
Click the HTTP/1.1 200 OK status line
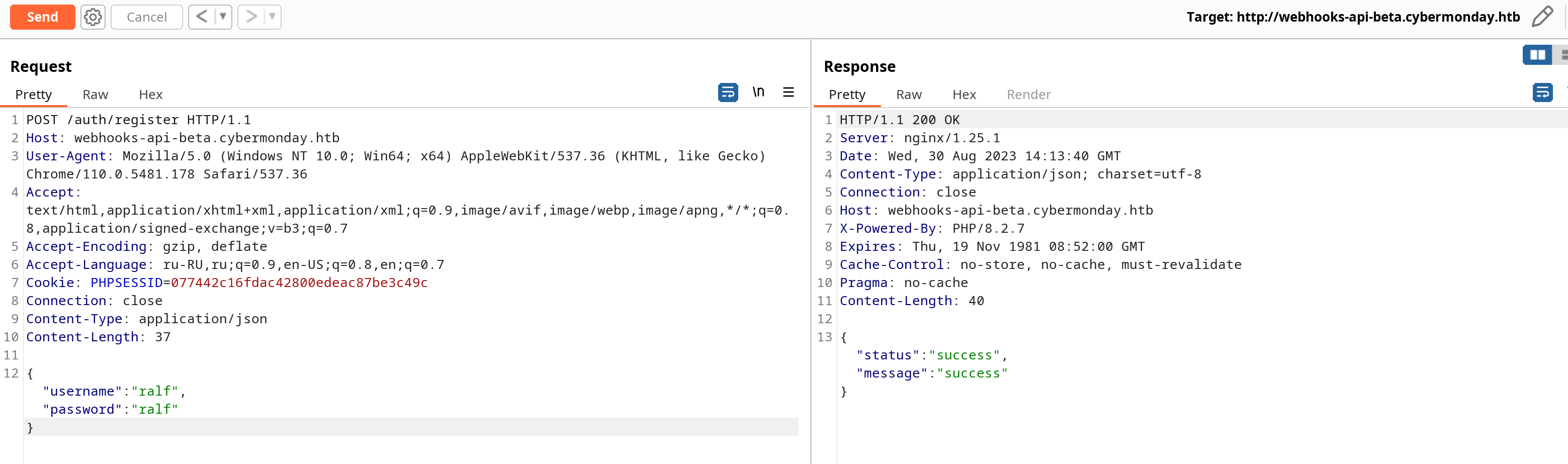900,120
